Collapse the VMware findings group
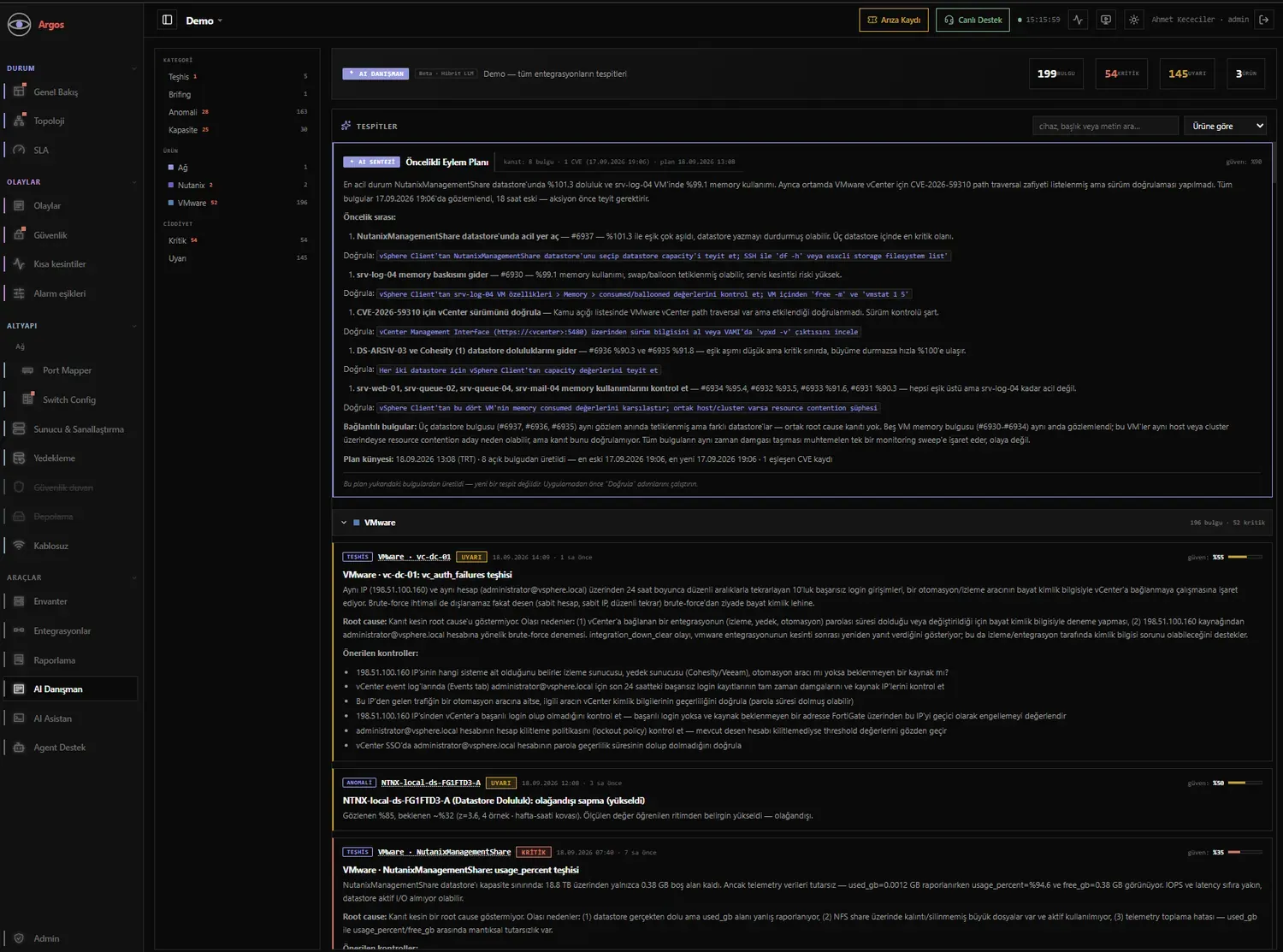 pyautogui.click(x=344, y=523)
